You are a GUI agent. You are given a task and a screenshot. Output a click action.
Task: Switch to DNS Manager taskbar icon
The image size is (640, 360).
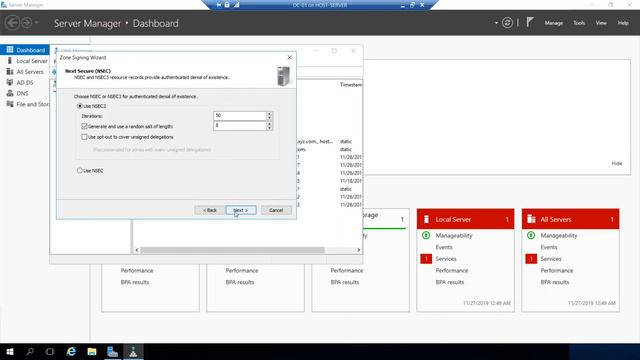133,351
